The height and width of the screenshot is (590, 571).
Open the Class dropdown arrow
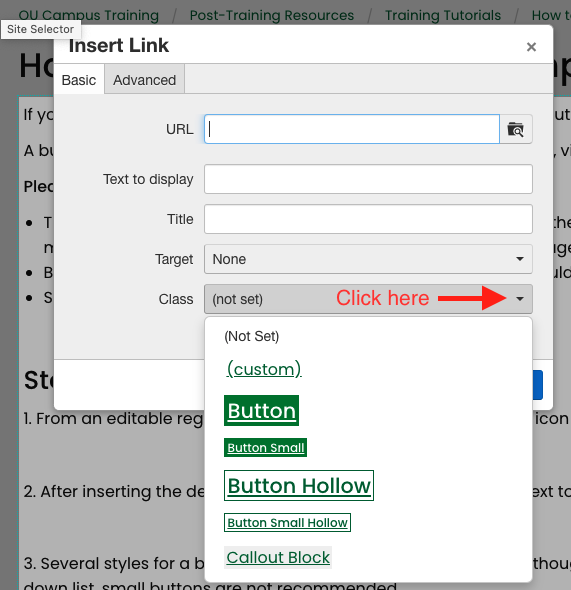click(x=519, y=299)
